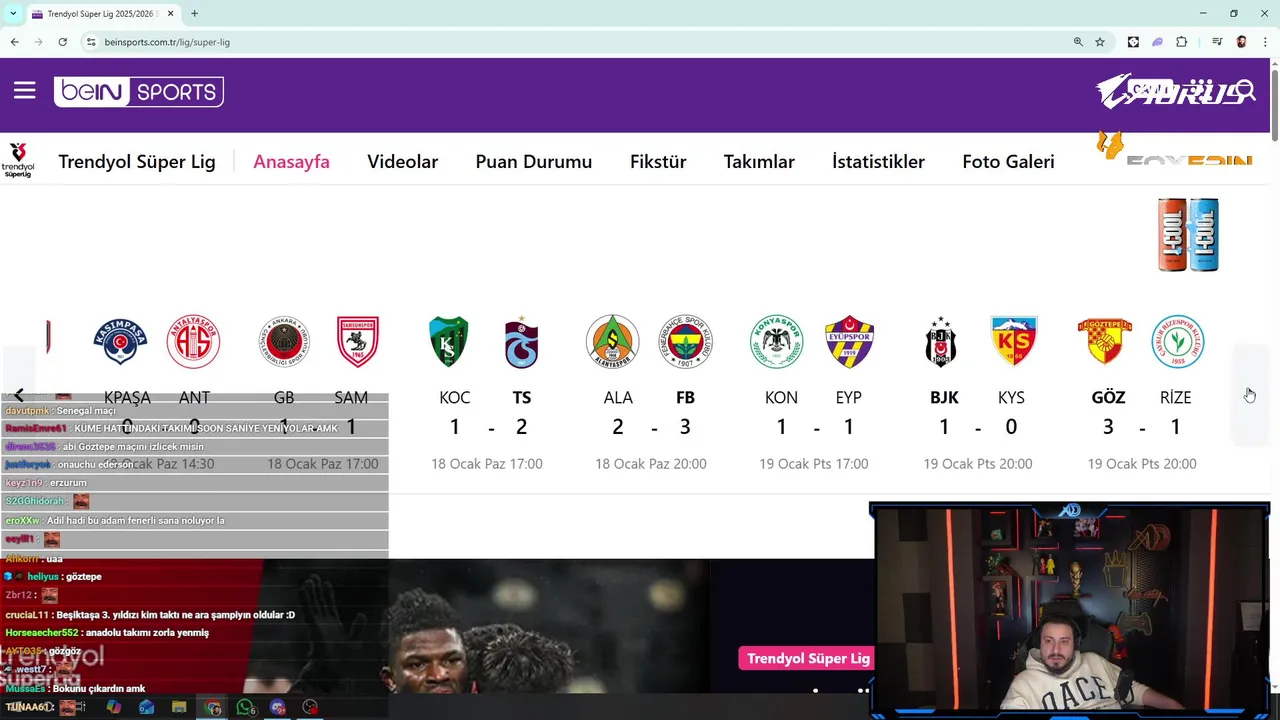1280x720 pixels.
Task: Open site search magnifier in purple header
Action: (1246, 92)
